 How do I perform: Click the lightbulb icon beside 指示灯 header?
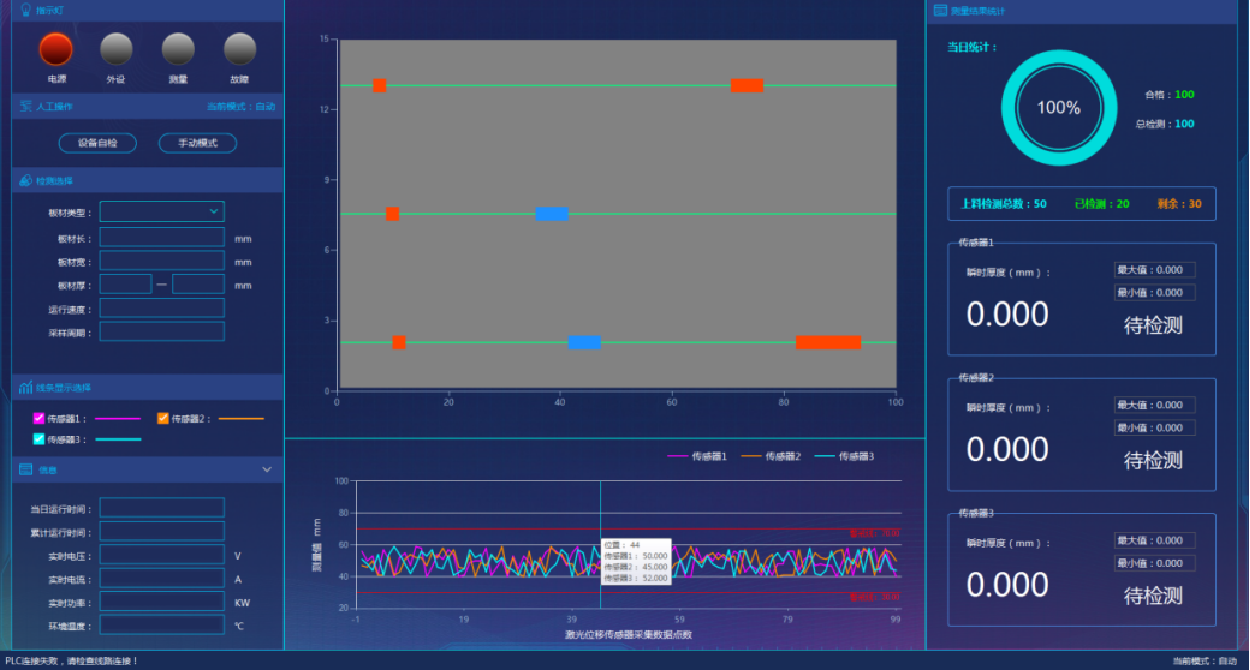pos(26,10)
